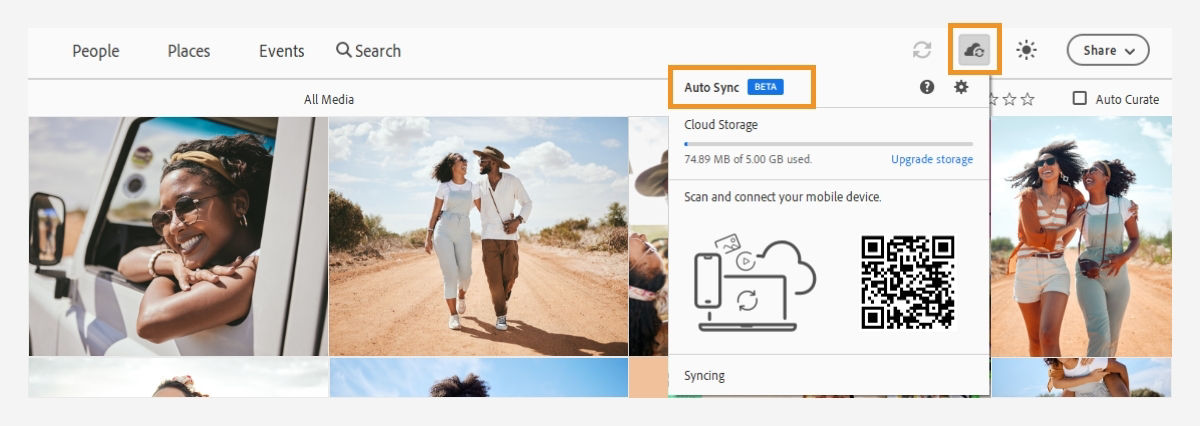The height and width of the screenshot is (426, 1200).
Task: Click the mobile-cloud sync illustration
Action: [x=755, y=283]
